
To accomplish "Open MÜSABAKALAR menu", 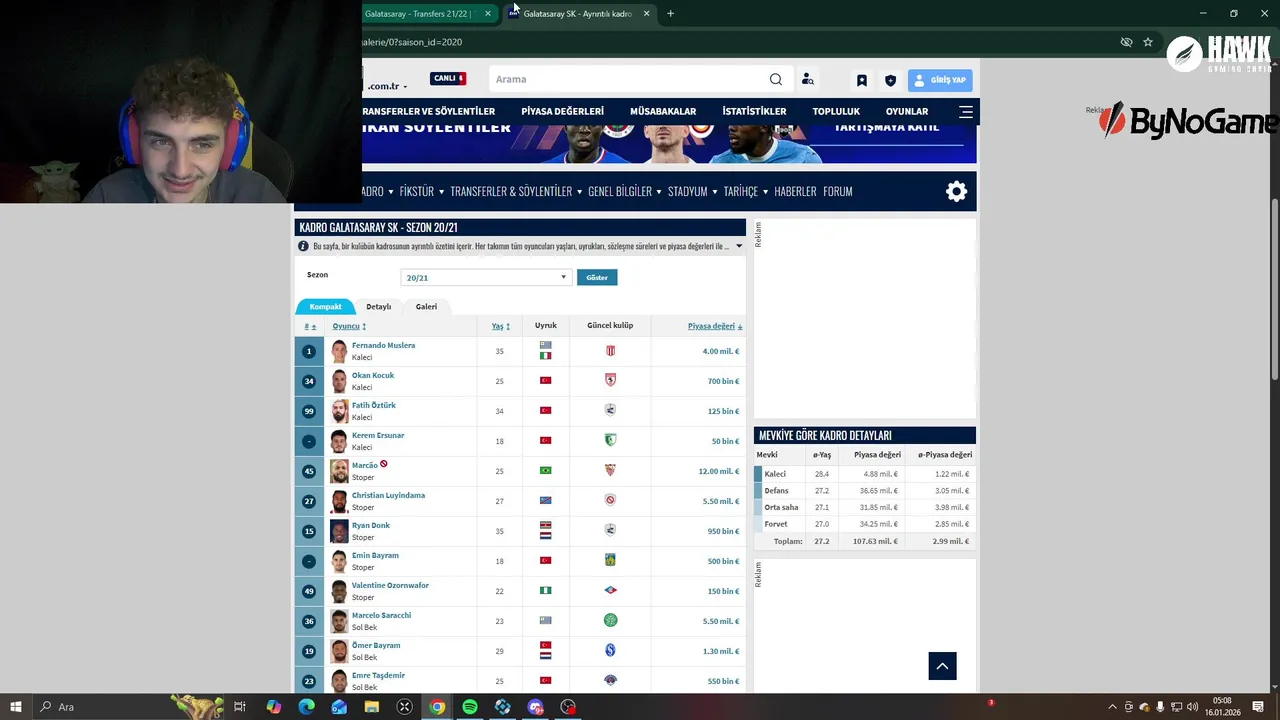I will pos(663,111).
